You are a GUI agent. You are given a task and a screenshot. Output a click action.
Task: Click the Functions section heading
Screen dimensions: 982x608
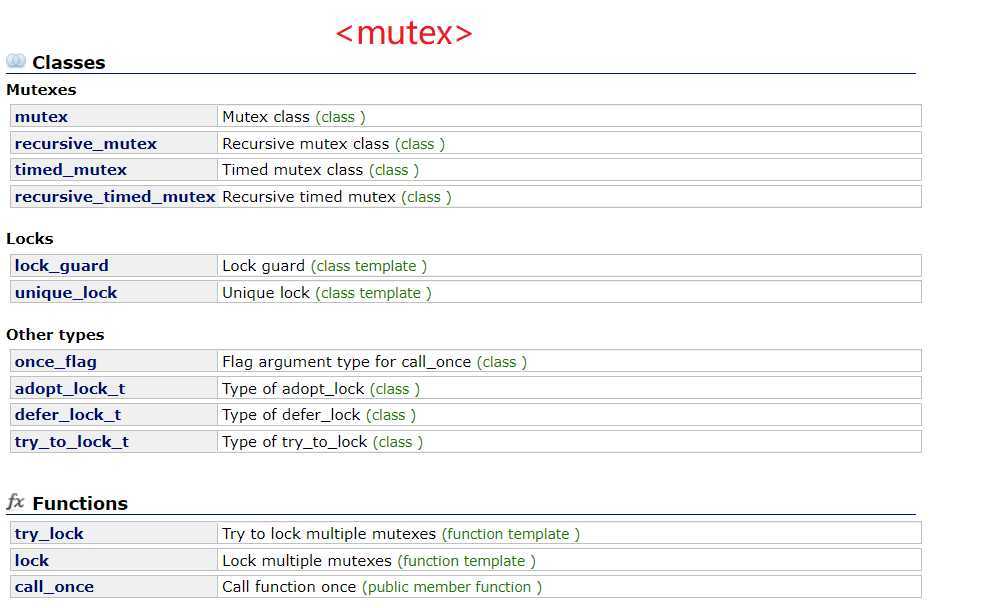(80, 503)
